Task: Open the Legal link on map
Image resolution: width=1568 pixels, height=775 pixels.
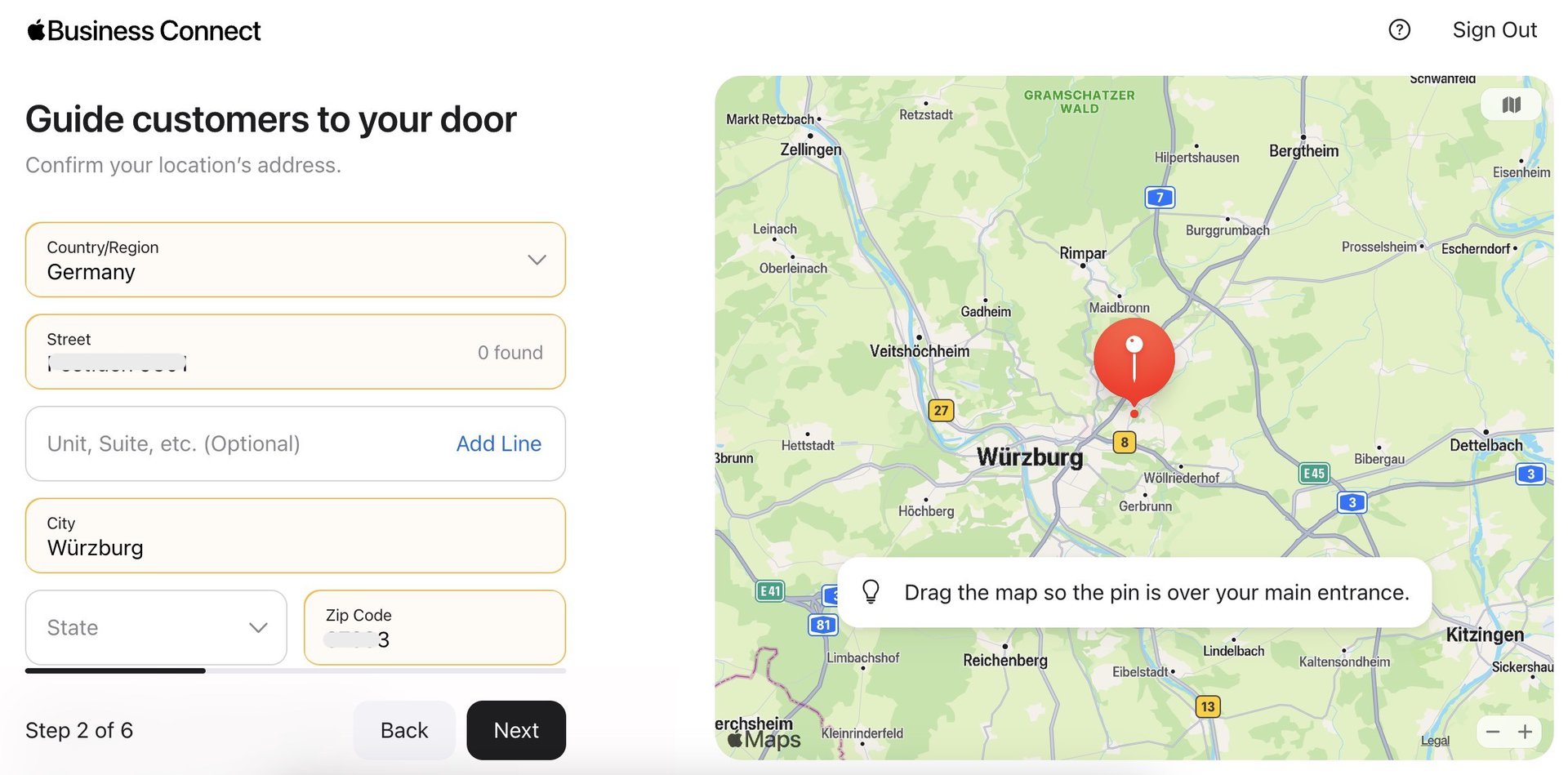Action: [1435, 741]
